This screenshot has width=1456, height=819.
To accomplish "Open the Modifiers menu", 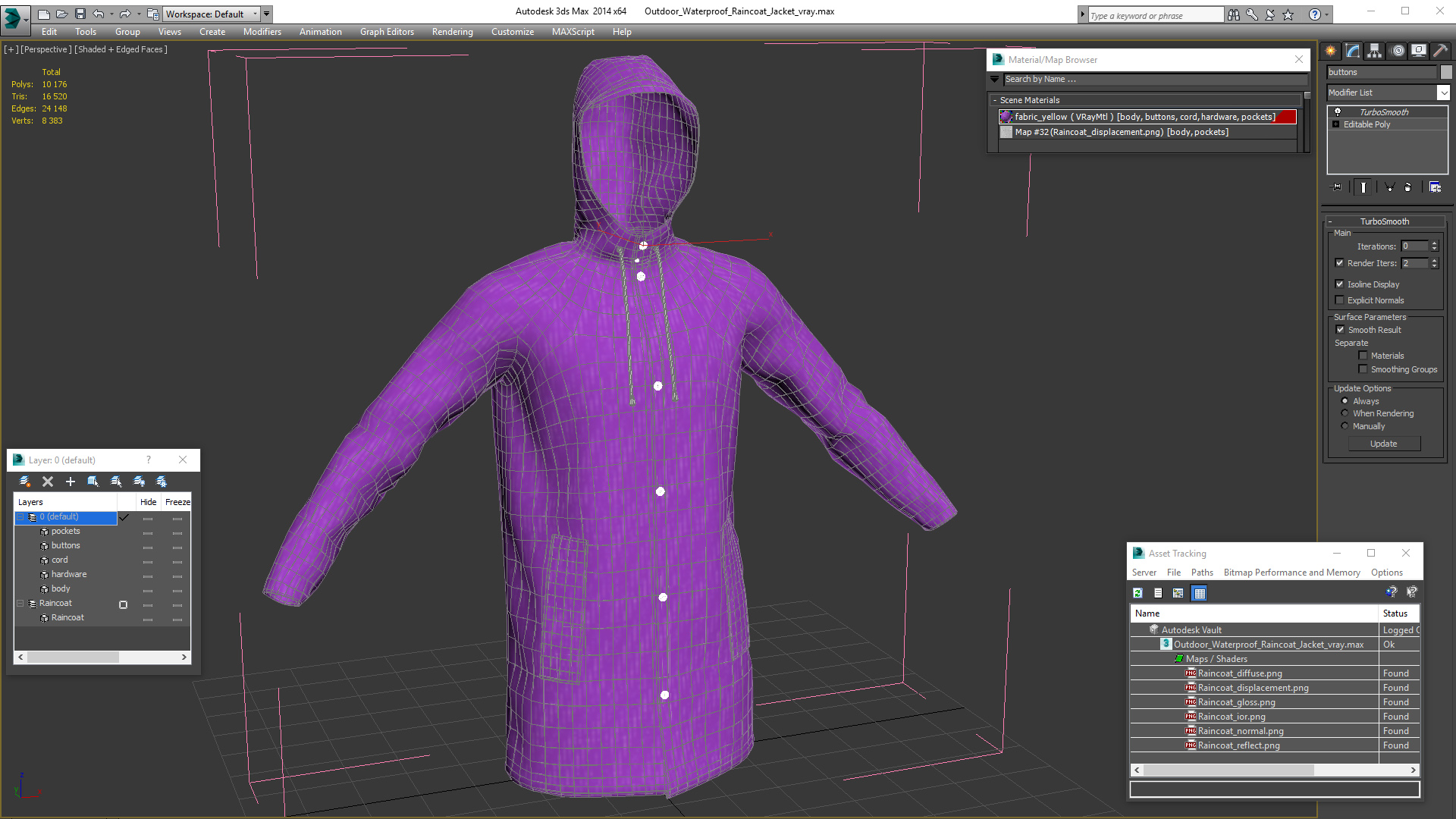I will click(x=262, y=32).
